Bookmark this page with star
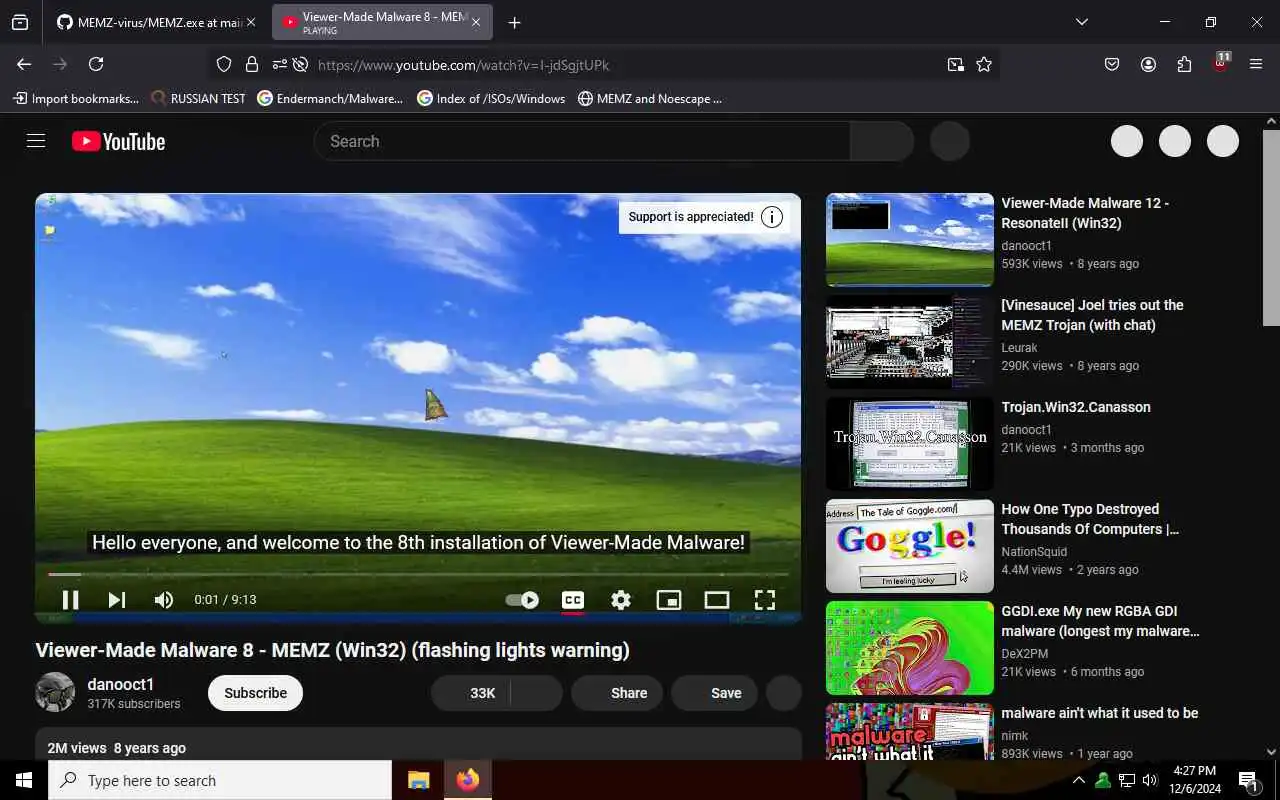The image size is (1280, 800). pos(984,64)
